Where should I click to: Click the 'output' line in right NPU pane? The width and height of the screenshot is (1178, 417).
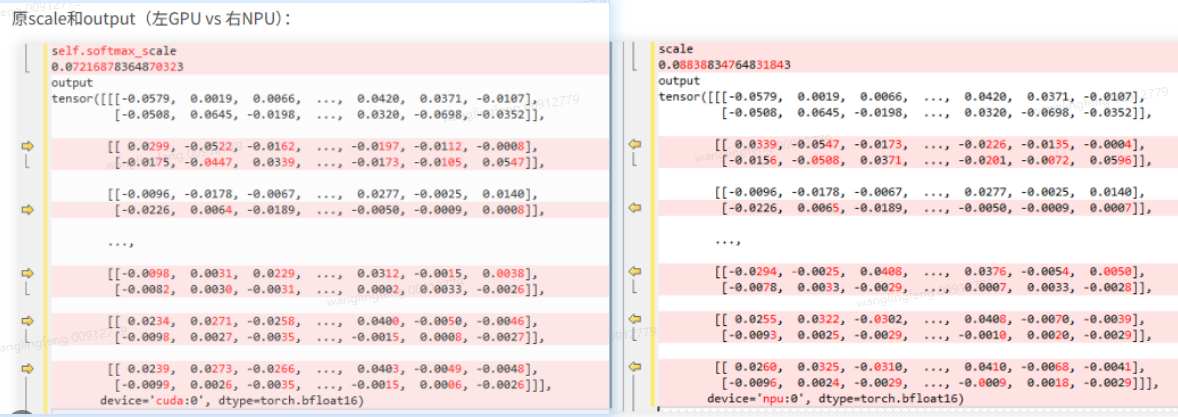pos(678,80)
